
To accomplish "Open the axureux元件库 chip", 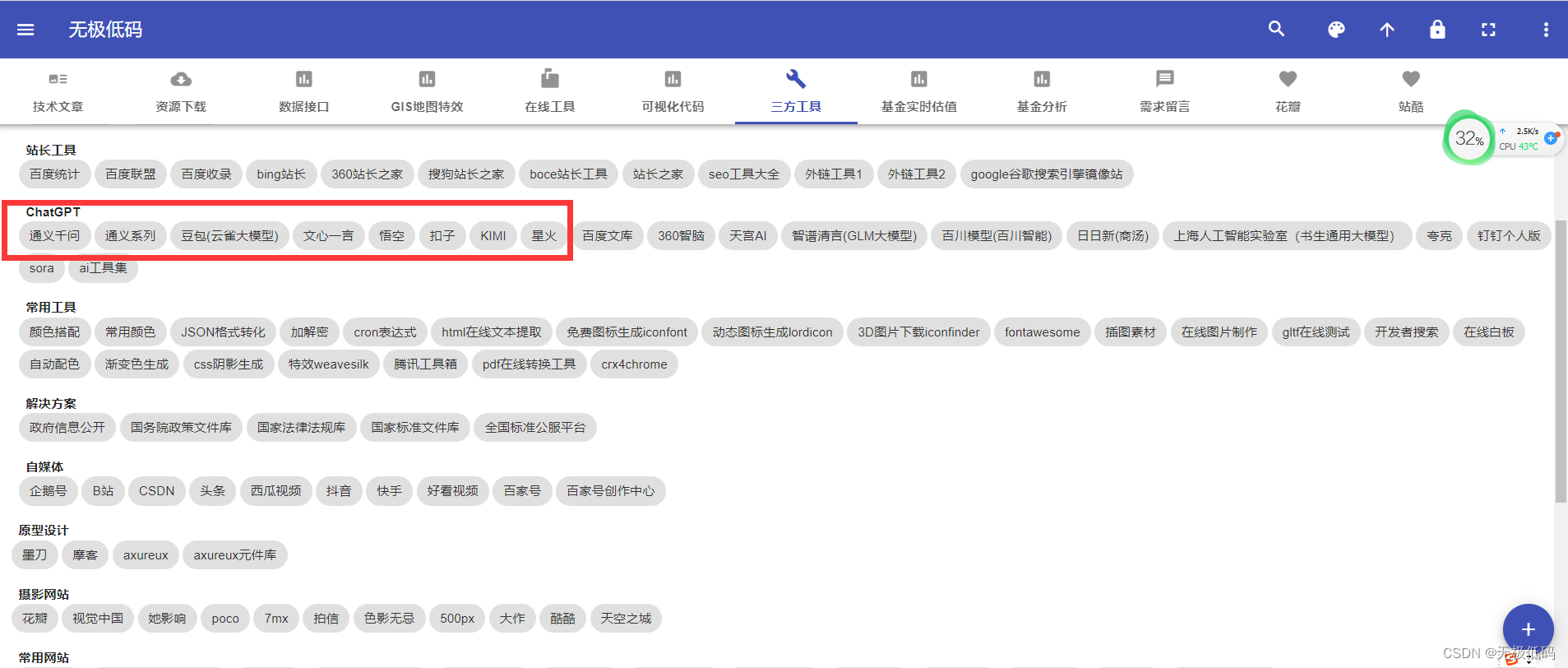I will [x=234, y=555].
